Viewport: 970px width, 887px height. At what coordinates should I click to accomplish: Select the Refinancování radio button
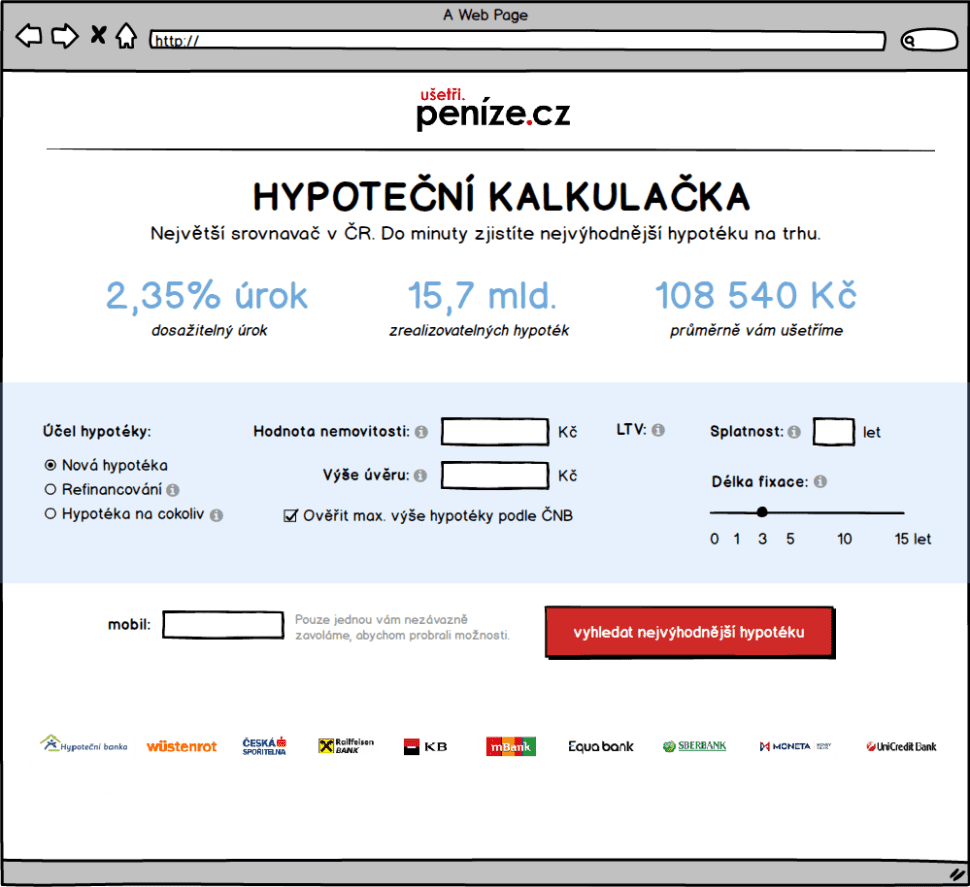pyautogui.click(x=51, y=489)
